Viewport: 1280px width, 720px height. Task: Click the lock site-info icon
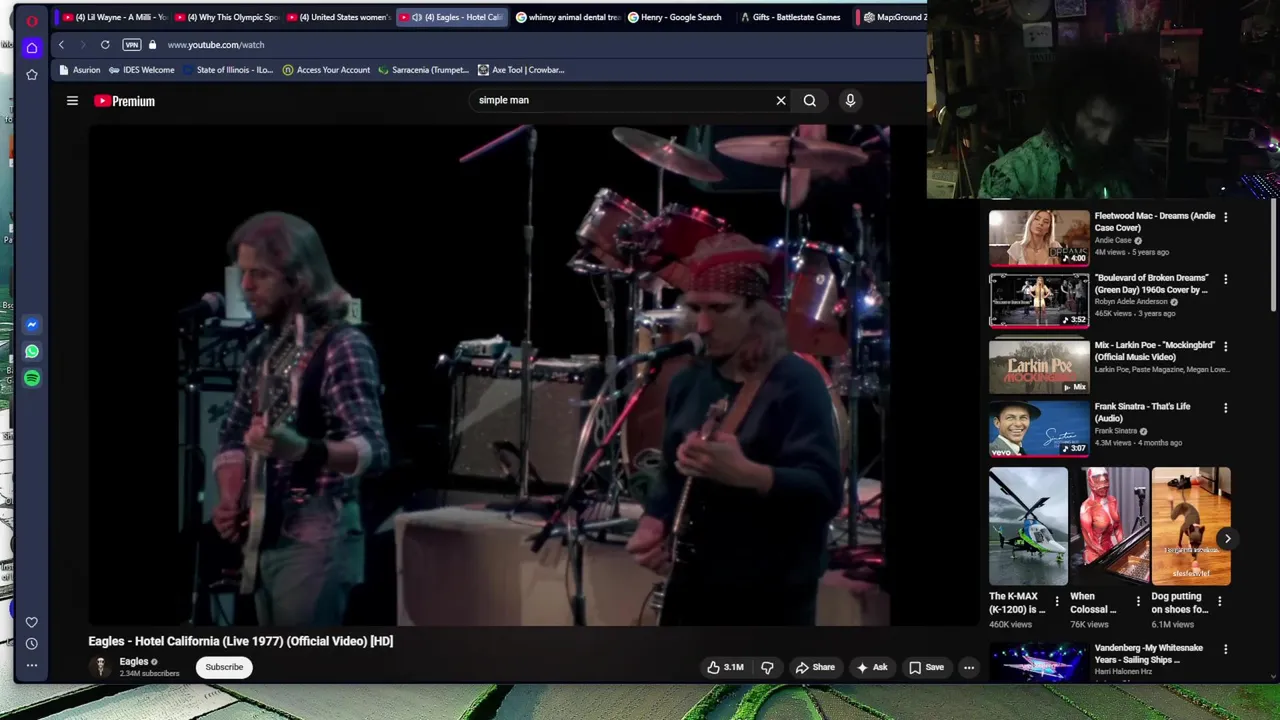point(153,45)
